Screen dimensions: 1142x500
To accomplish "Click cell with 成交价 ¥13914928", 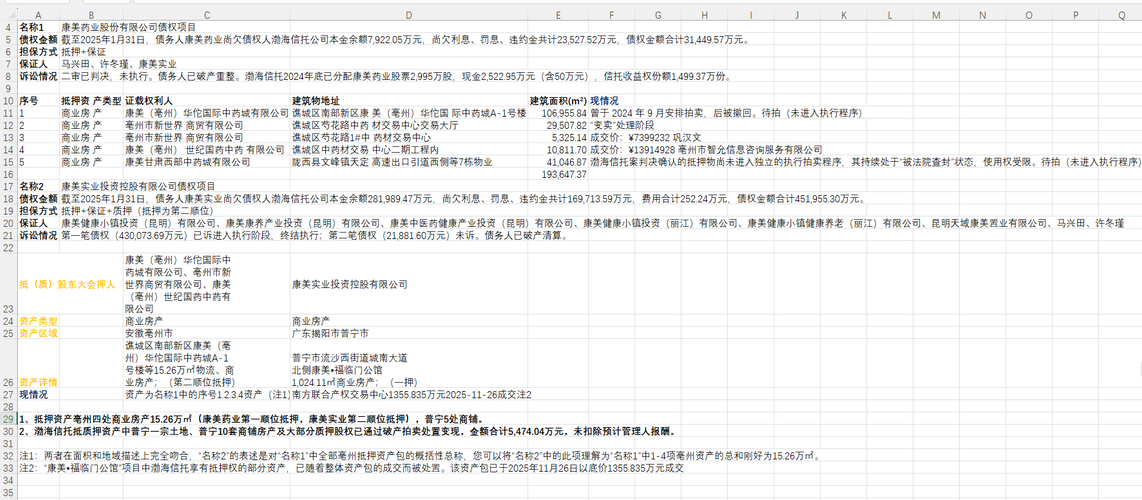I will tap(706, 150).
